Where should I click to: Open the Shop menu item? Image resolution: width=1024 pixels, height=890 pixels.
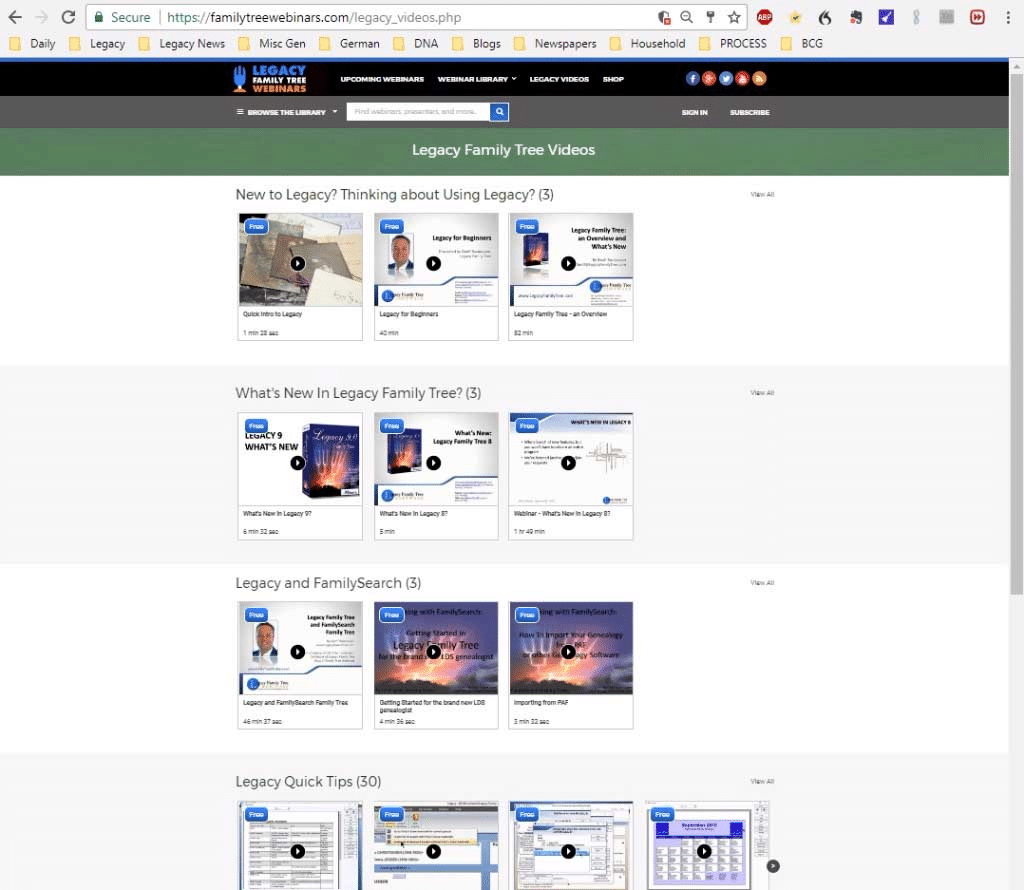coord(613,79)
